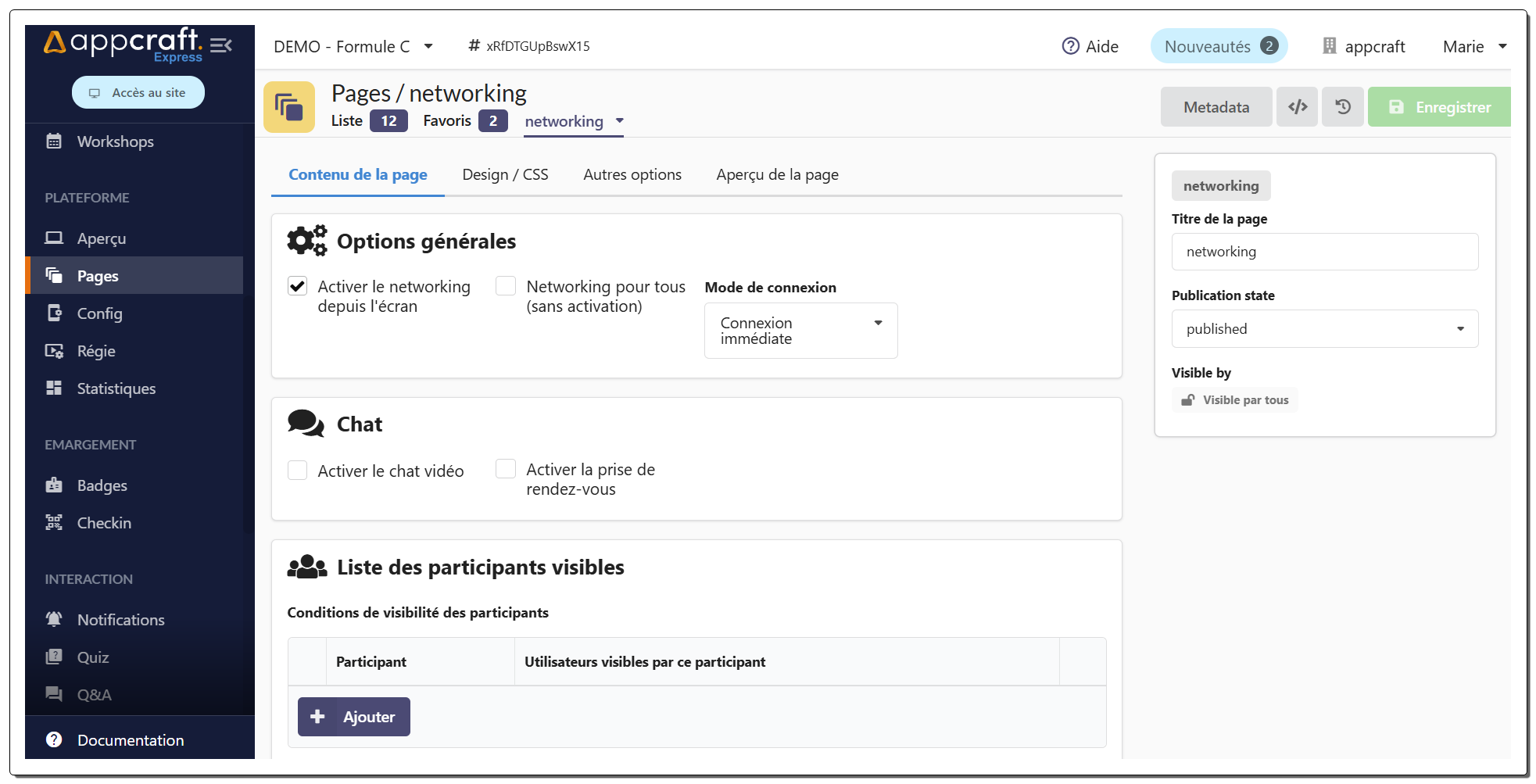Expand the Publication state dropdown
This screenshot has width=1536, height=784.
click(x=1324, y=329)
